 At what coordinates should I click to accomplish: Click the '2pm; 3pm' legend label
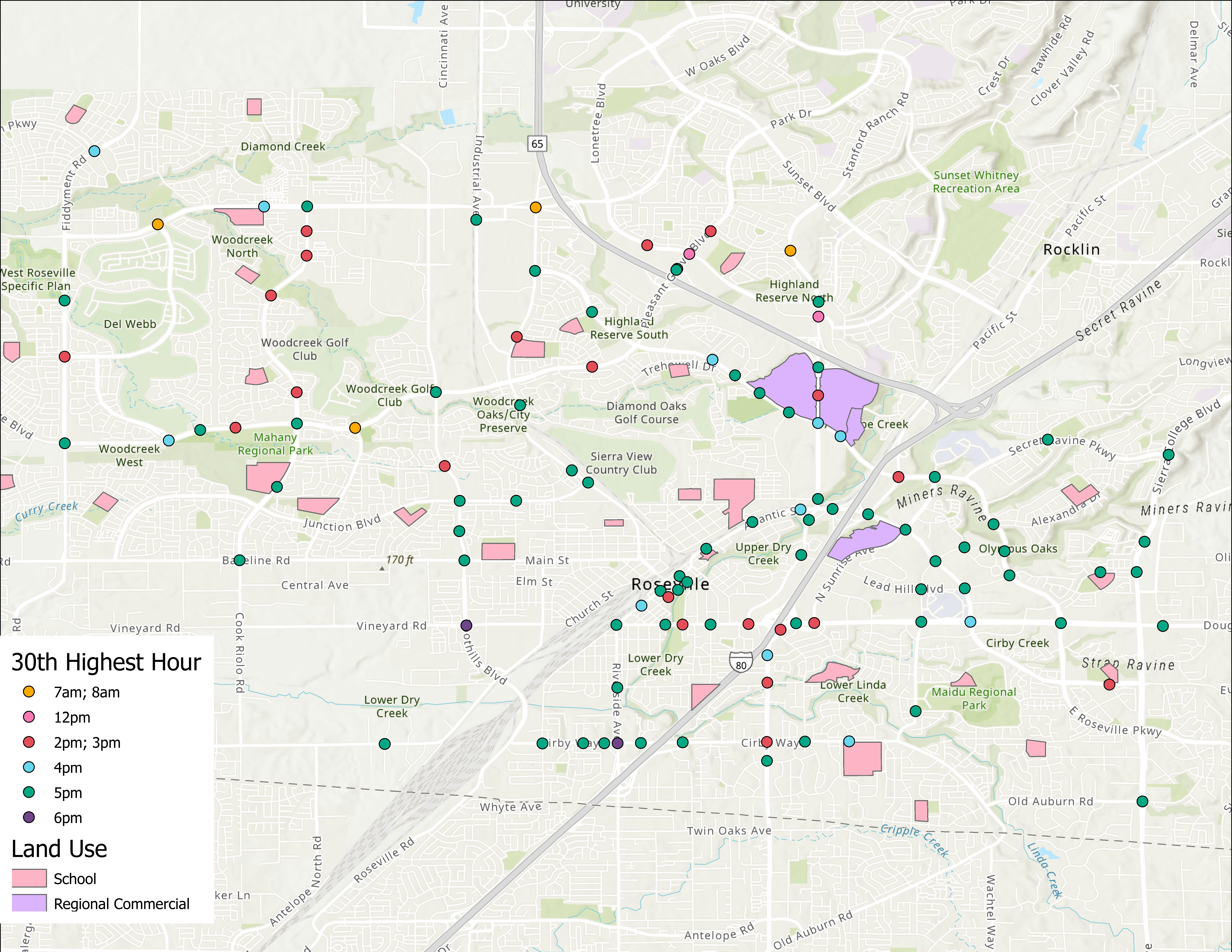[x=87, y=743]
